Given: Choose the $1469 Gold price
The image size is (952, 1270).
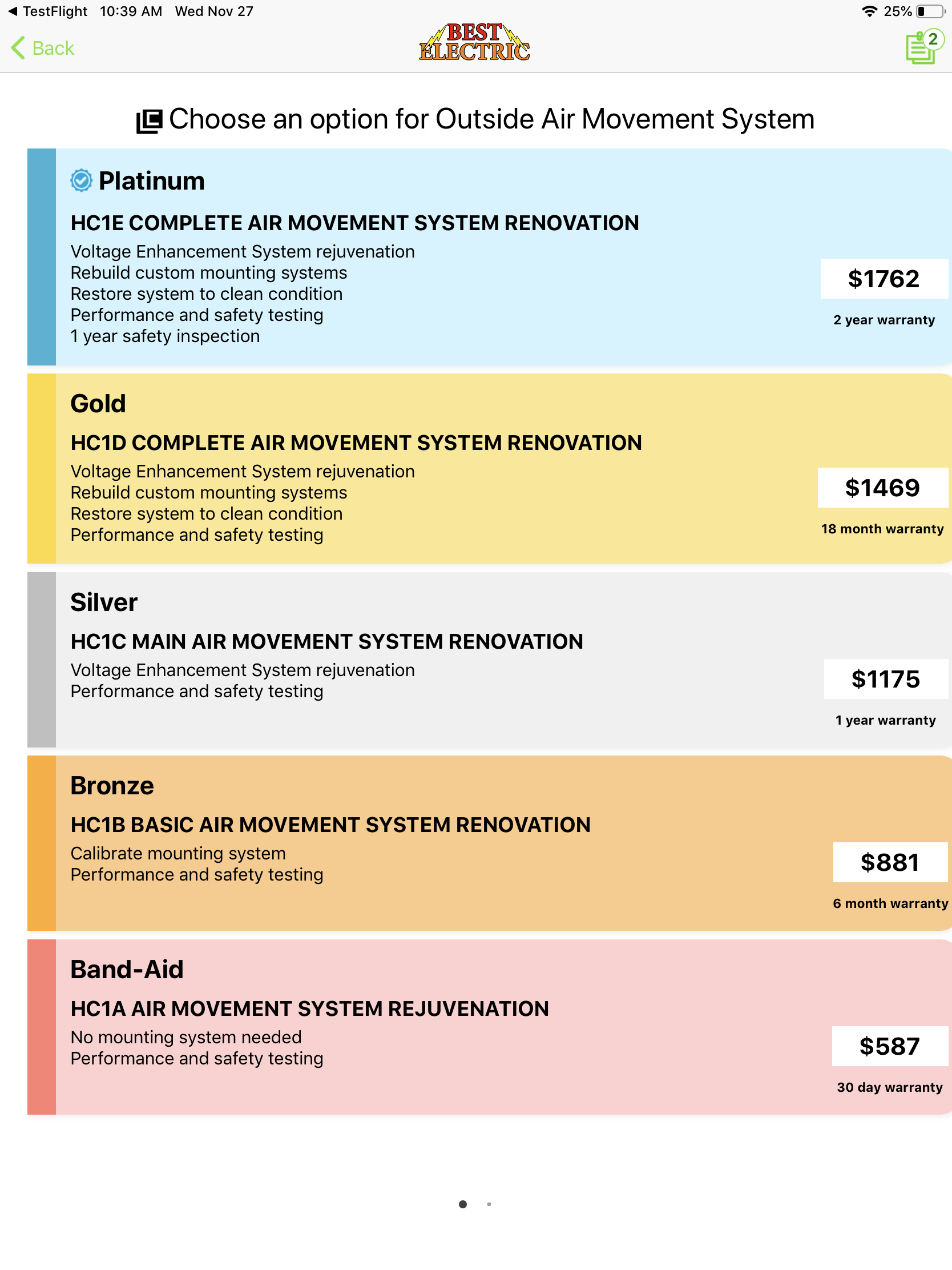Looking at the screenshot, I should coord(882,488).
